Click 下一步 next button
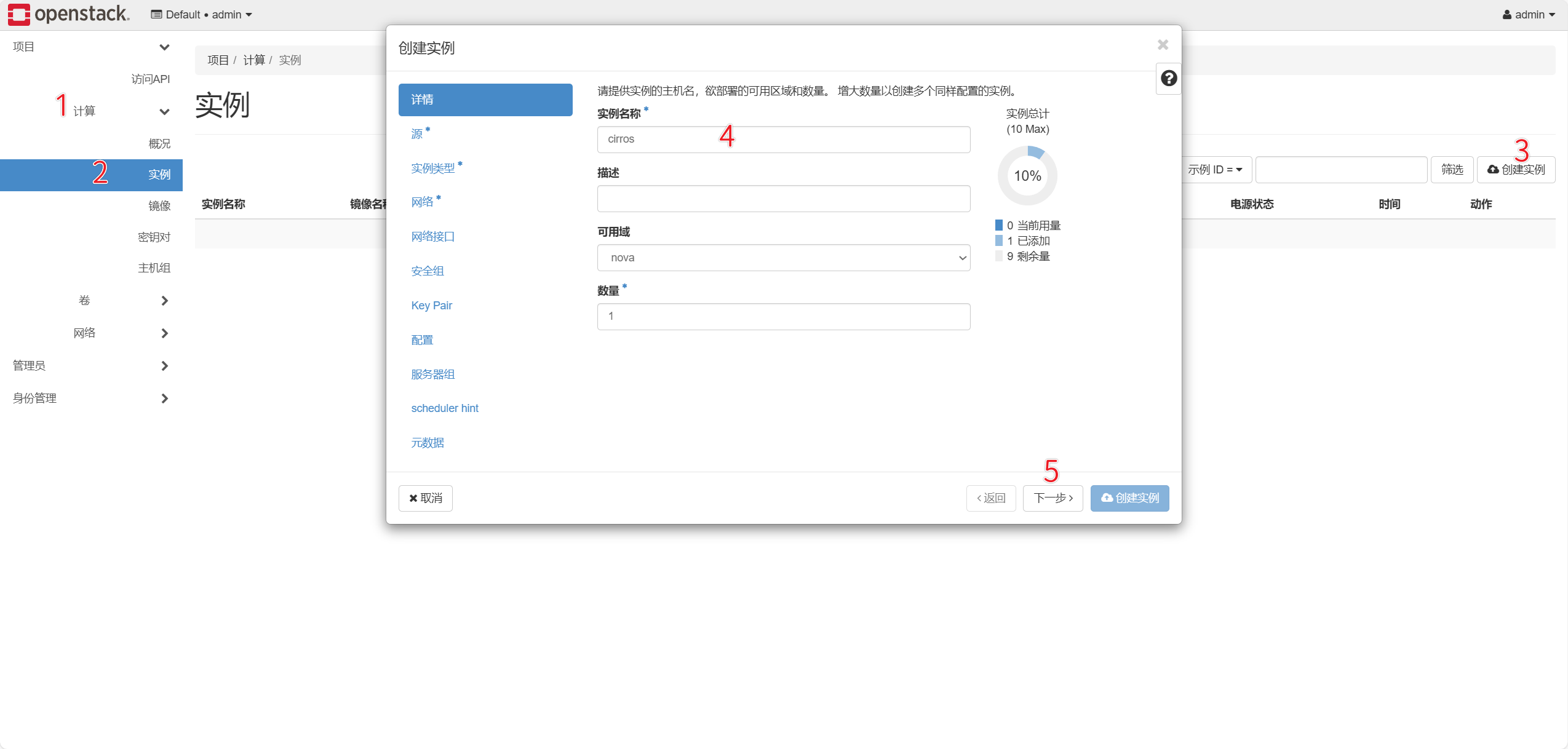 pyautogui.click(x=1053, y=498)
